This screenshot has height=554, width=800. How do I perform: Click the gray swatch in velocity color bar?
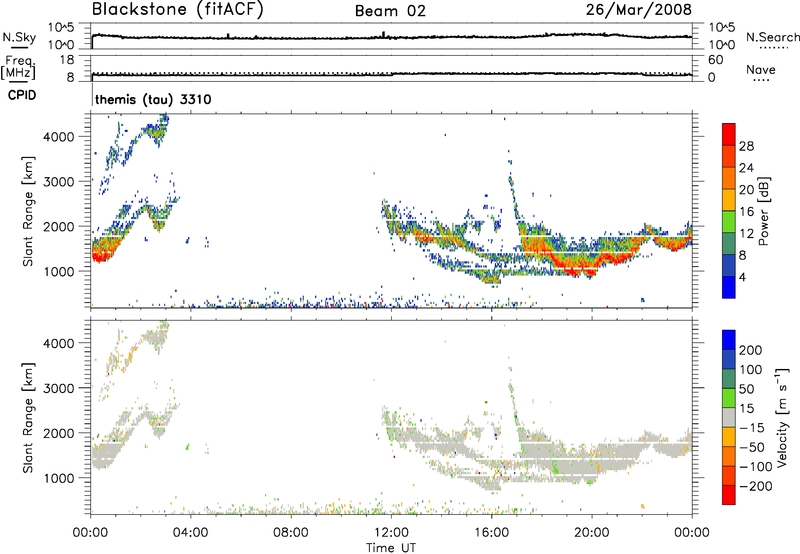[x=729, y=417]
